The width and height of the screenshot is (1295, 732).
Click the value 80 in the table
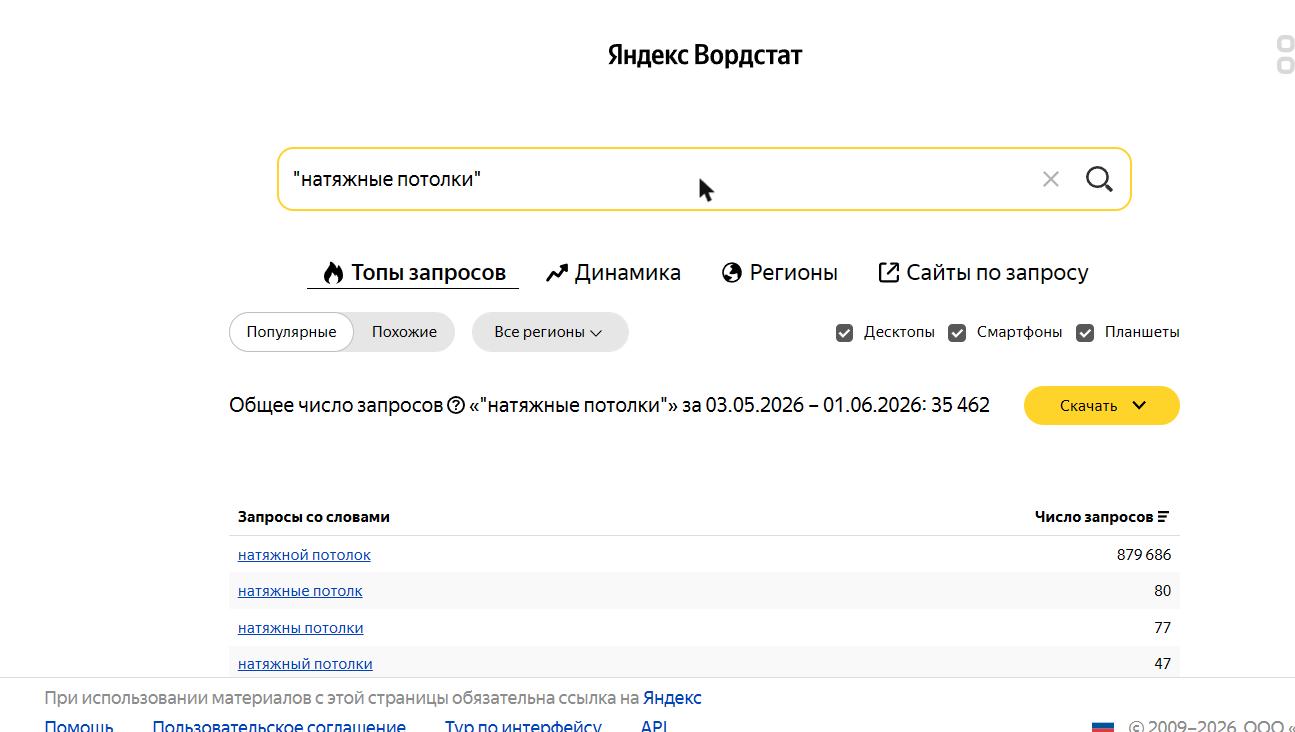click(x=1162, y=591)
